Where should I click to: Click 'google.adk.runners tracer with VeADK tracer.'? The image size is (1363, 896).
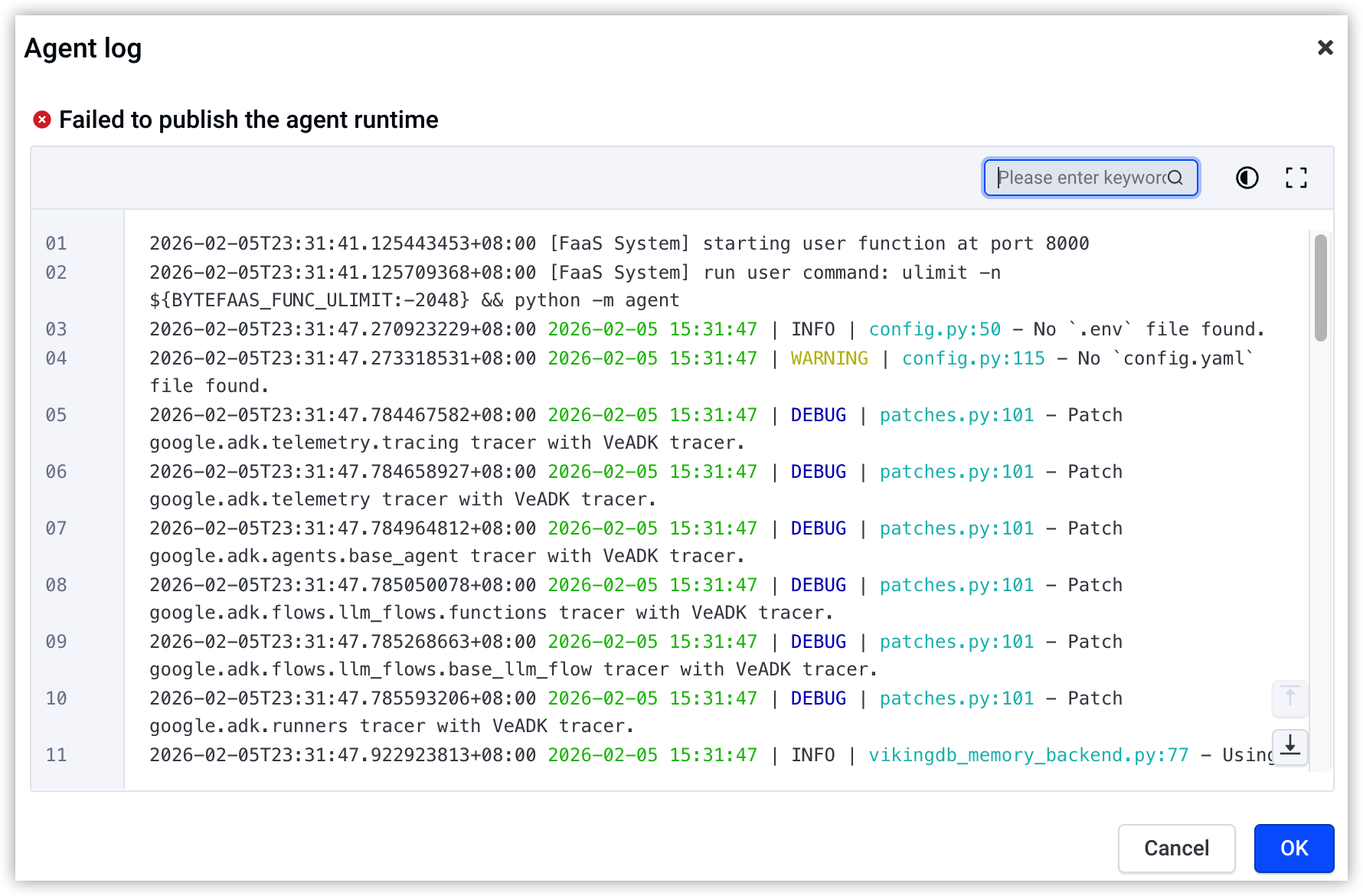[392, 726]
